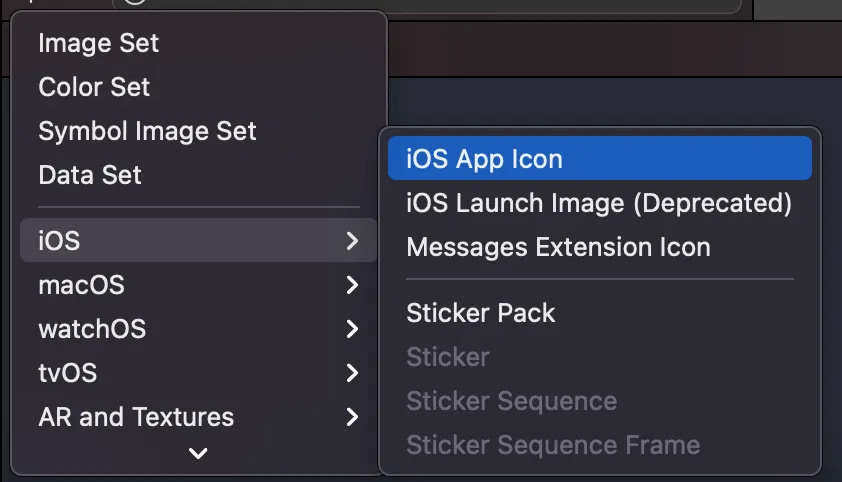
Task: Pick Messages Extension Icon
Action: (x=558, y=247)
